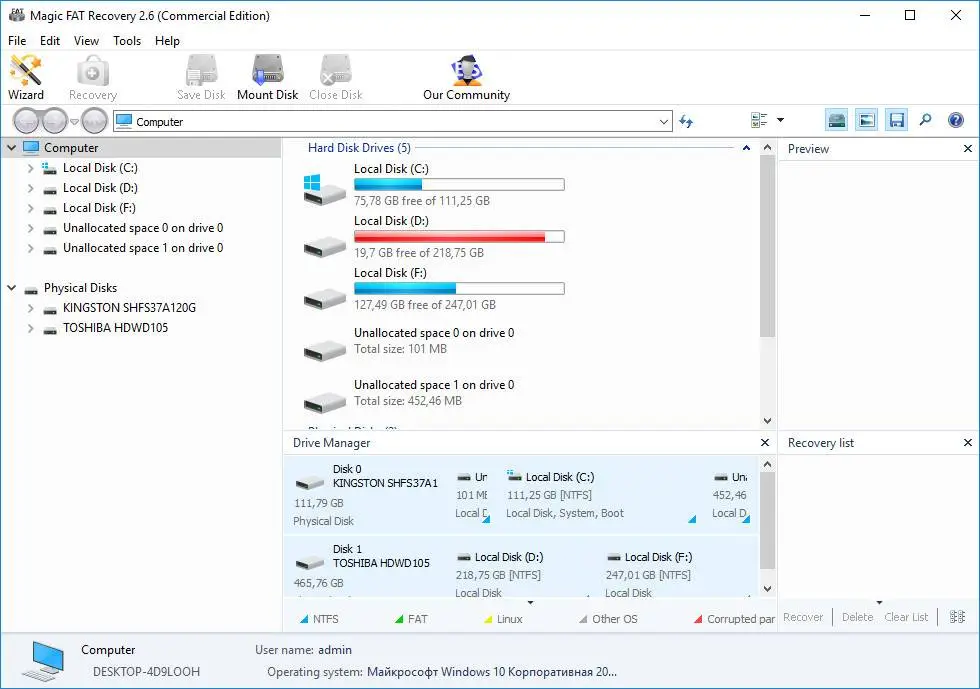
Task: Click Drive Manager scrollbar down arrow
Action: 768,589
